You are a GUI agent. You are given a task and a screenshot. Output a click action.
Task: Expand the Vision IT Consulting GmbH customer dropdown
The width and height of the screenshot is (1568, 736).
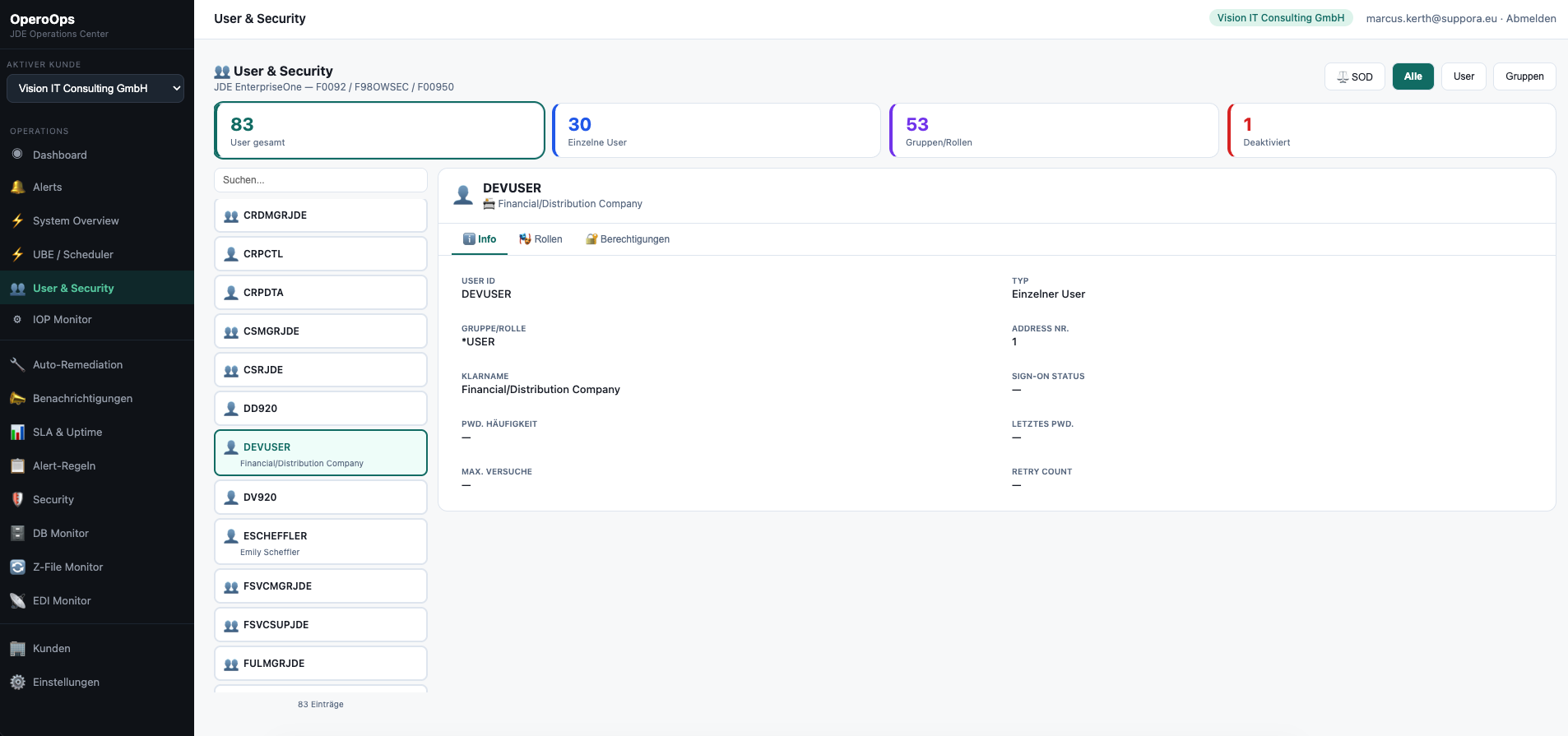click(95, 89)
